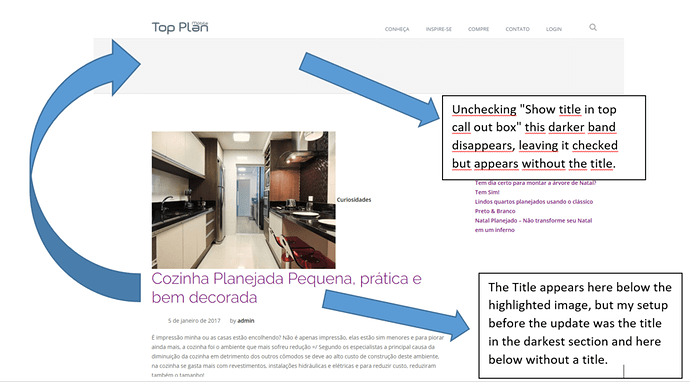Open link Lindos quartos planejados Preto & Branco

click(x=534, y=206)
